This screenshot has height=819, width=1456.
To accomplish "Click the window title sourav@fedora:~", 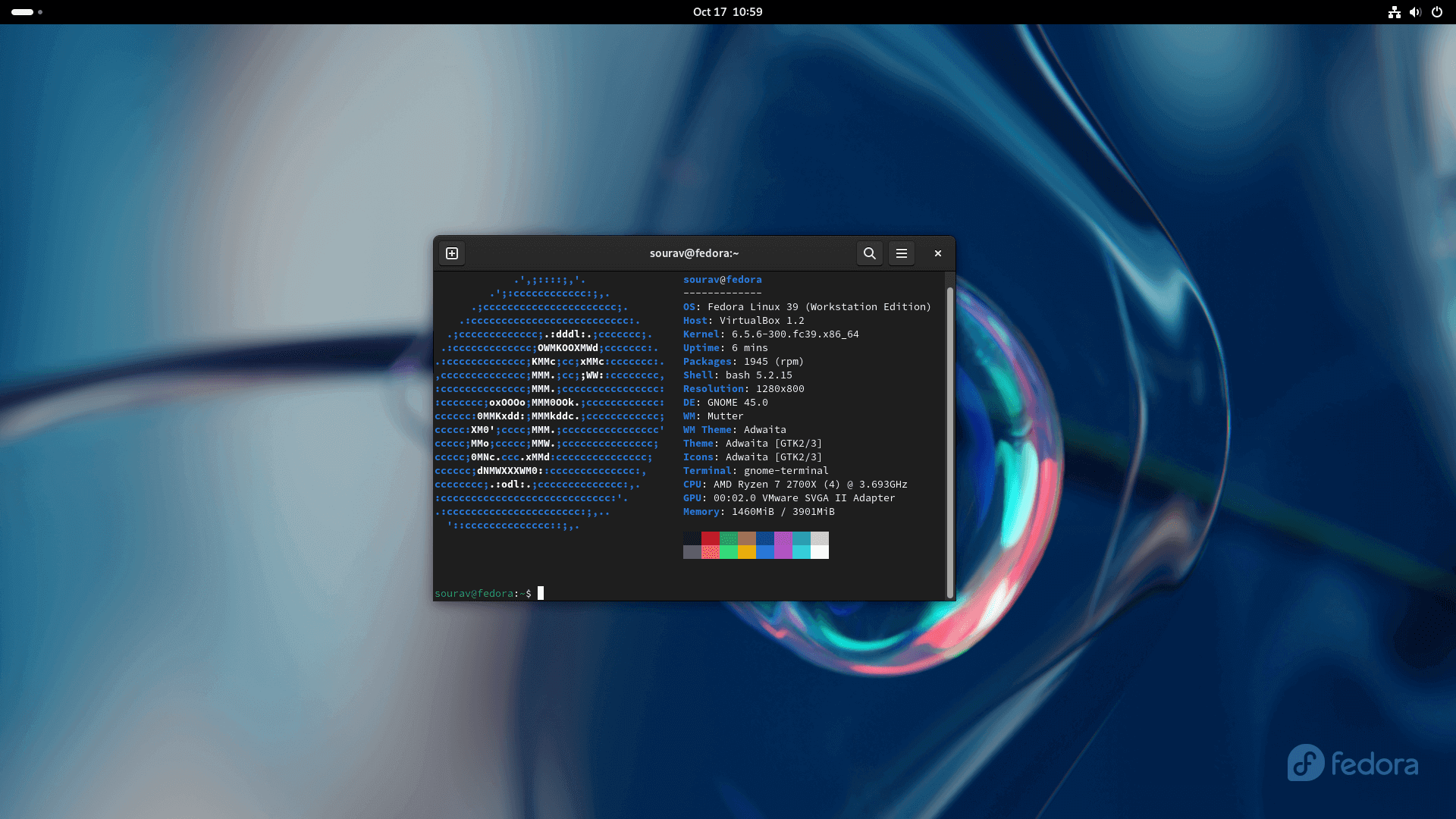I will coord(692,253).
